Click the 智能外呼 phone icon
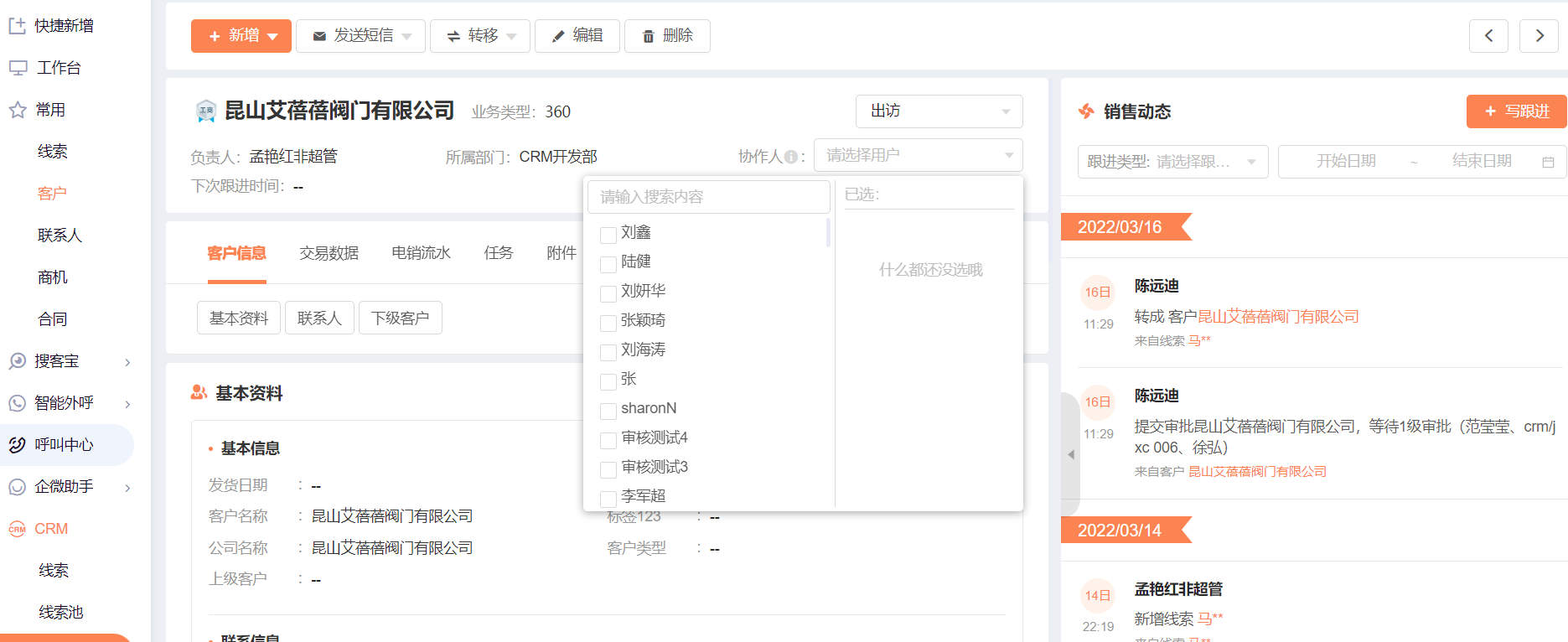This screenshot has height=642, width=1568. 18,403
